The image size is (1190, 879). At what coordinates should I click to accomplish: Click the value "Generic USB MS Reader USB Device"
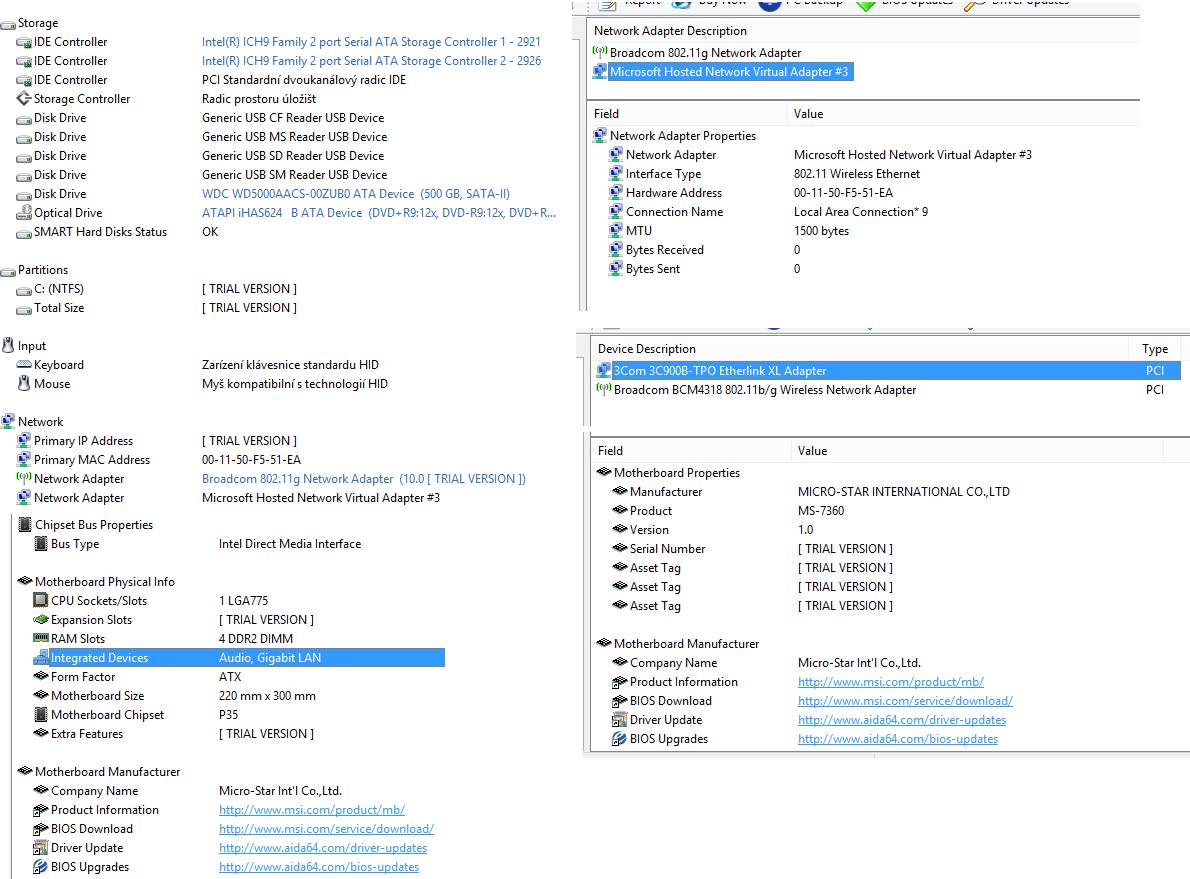pos(294,137)
